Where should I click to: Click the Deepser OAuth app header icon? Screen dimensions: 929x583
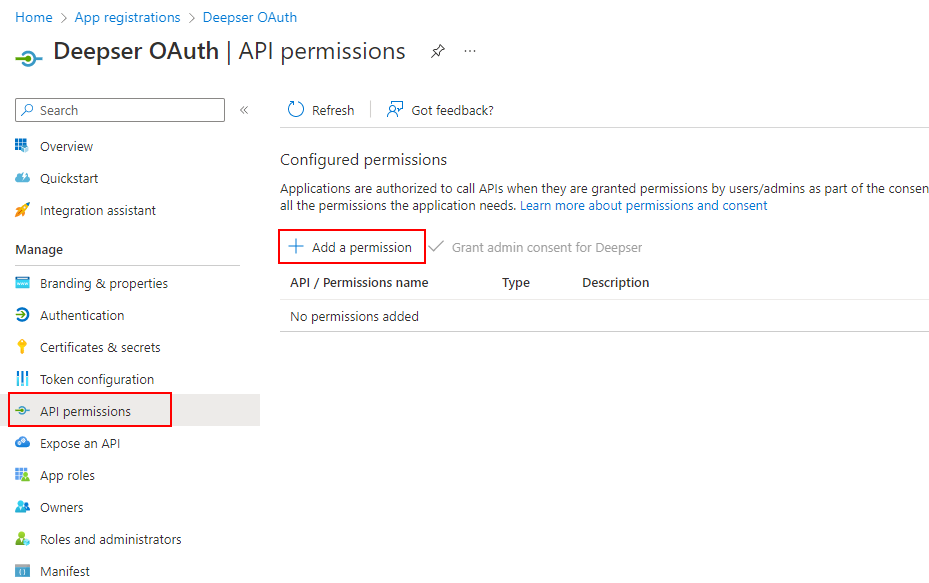tap(28, 58)
